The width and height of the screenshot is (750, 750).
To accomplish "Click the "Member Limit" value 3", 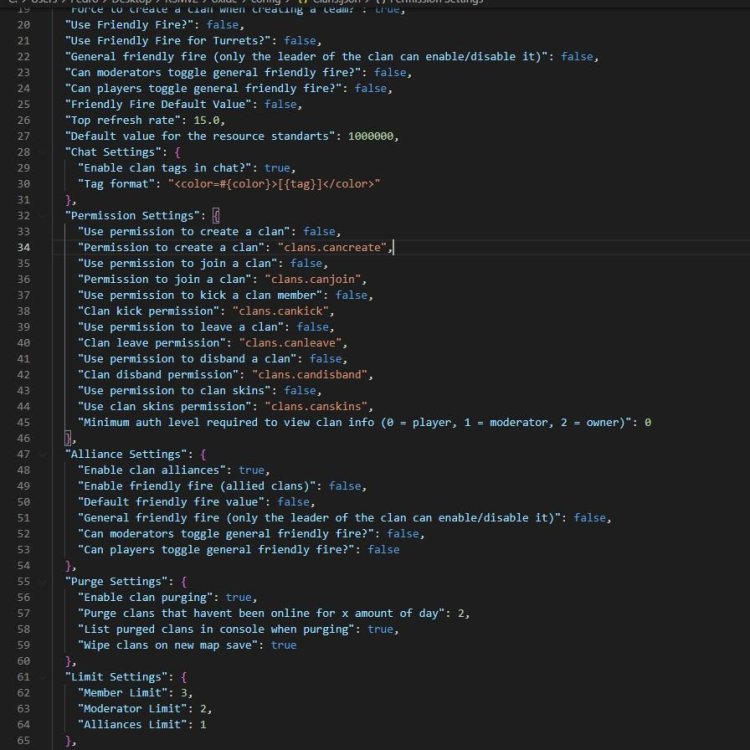I will [x=187, y=693].
